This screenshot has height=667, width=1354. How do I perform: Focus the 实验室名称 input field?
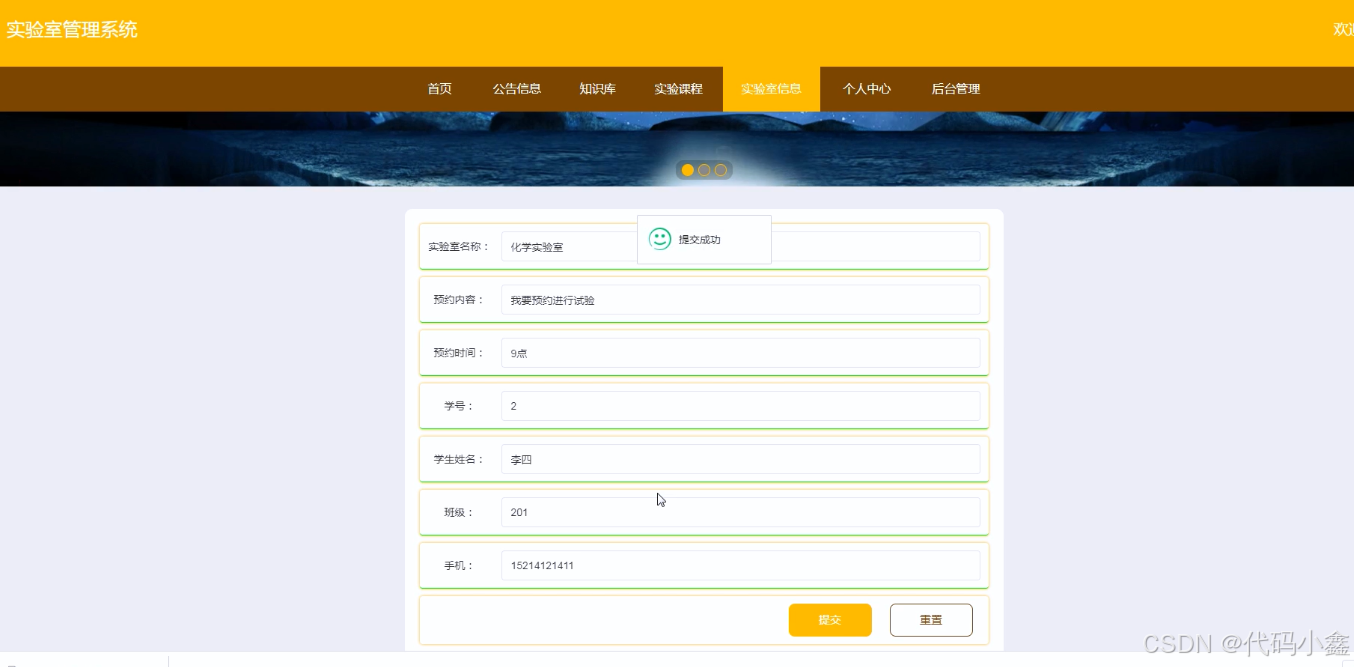pyautogui.click(x=740, y=246)
